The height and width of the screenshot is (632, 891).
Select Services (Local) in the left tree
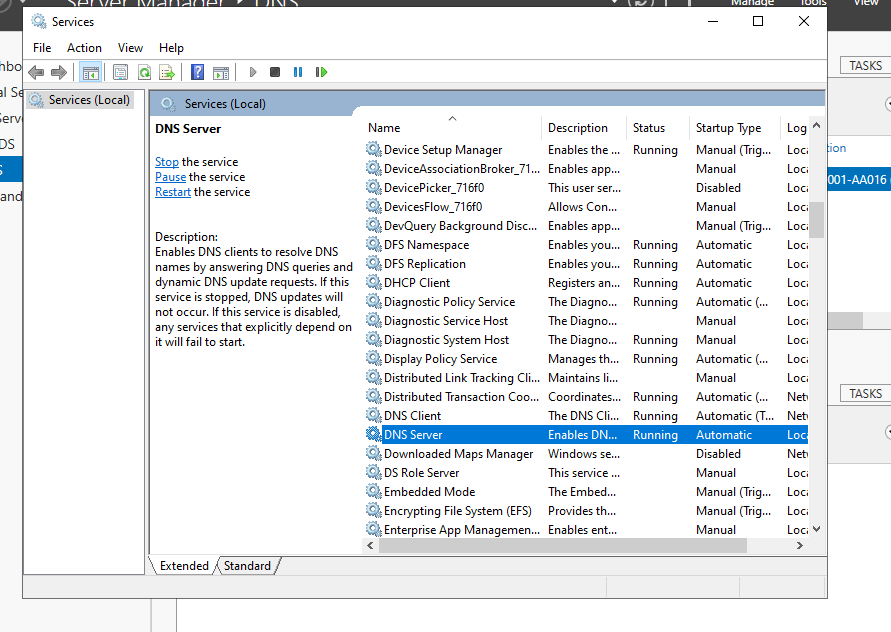click(x=89, y=100)
